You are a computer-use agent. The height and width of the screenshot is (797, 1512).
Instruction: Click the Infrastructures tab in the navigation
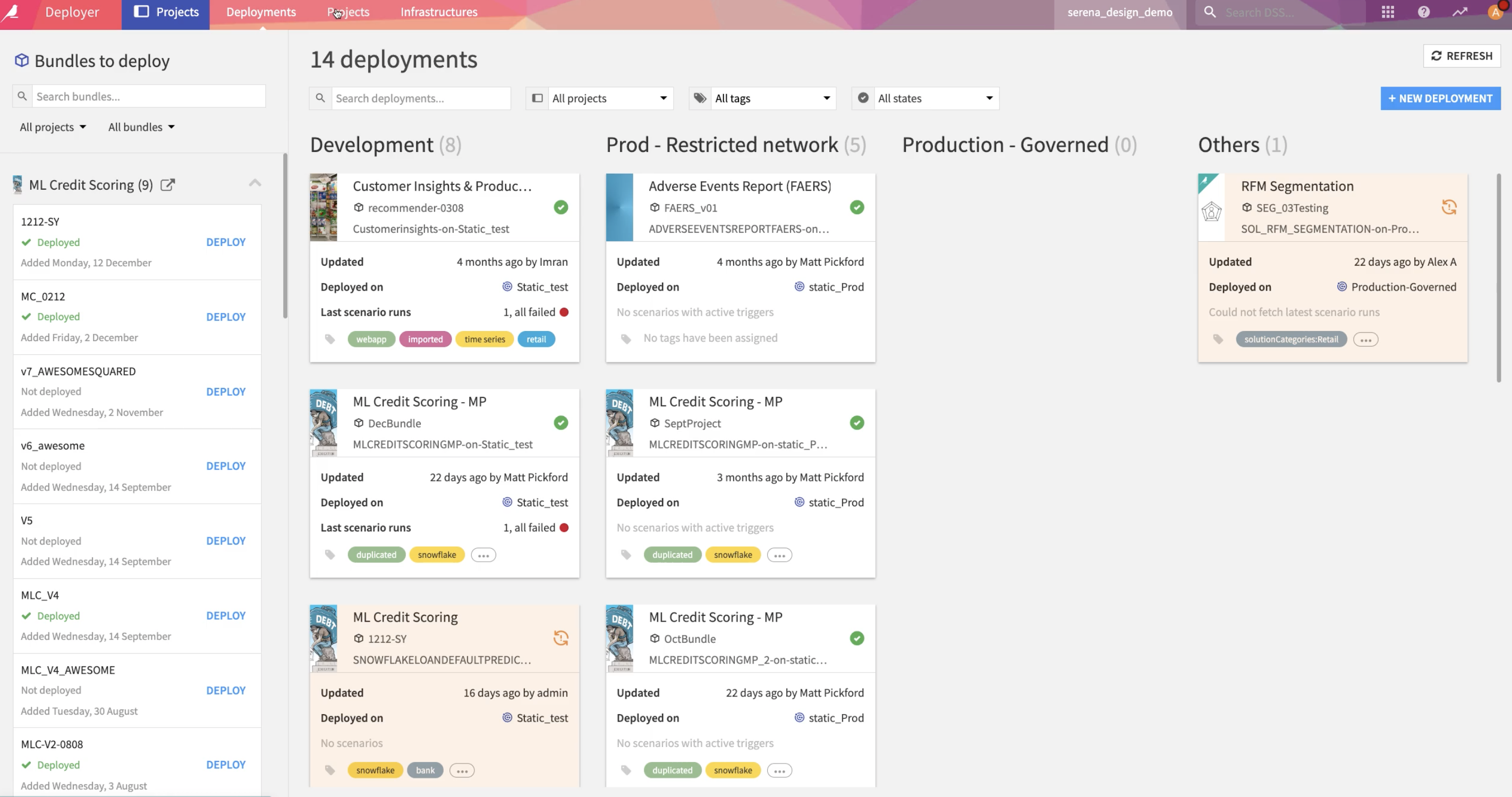tap(438, 11)
